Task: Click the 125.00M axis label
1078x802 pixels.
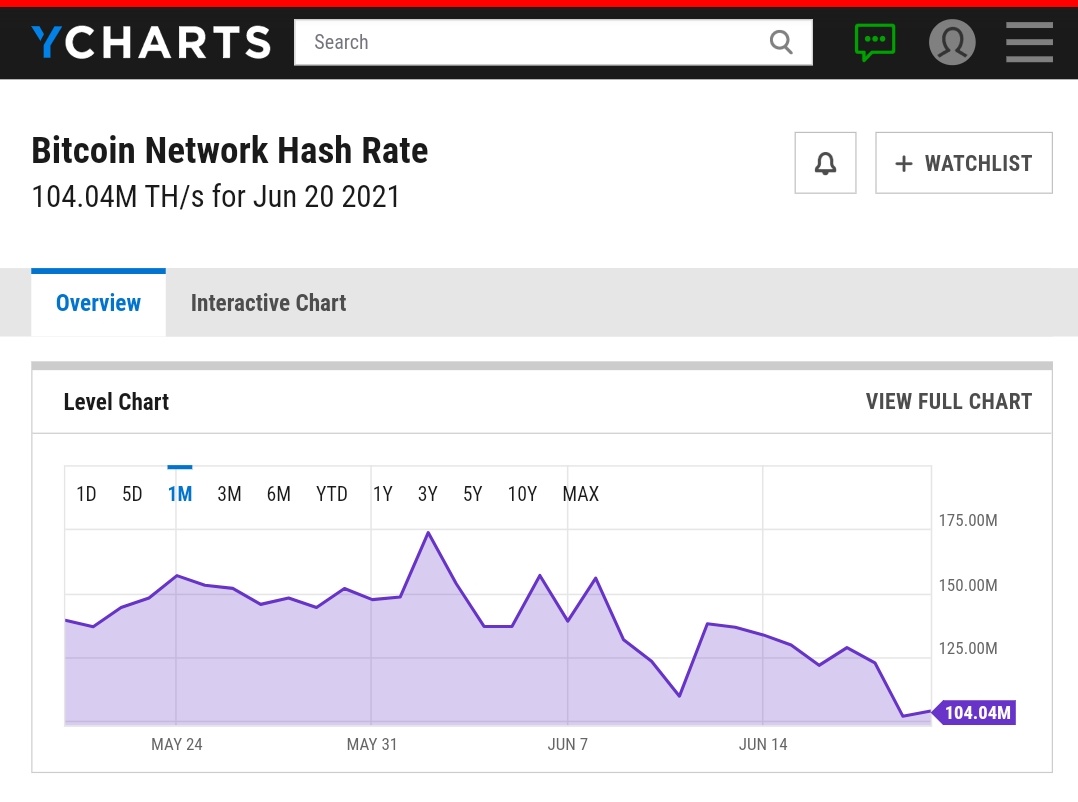Action: click(x=968, y=648)
